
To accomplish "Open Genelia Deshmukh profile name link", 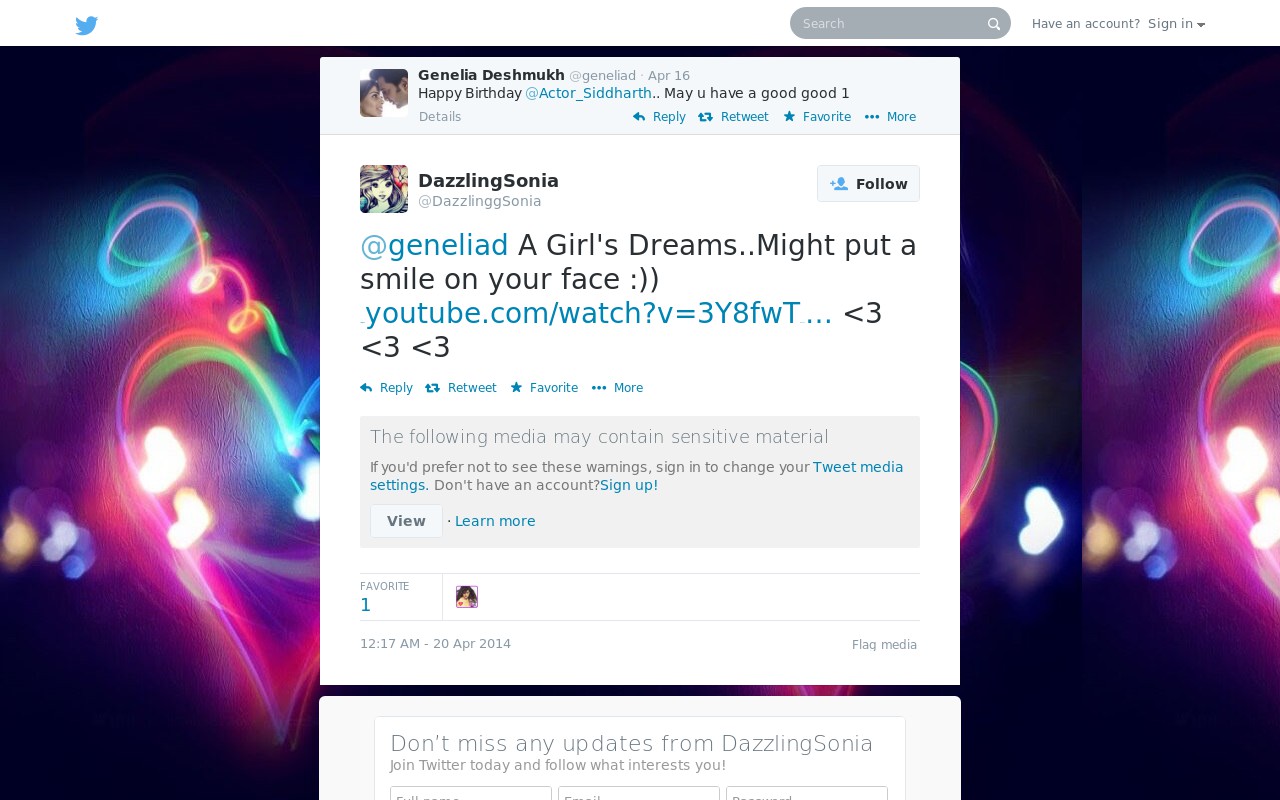I will (x=491, y=75).
